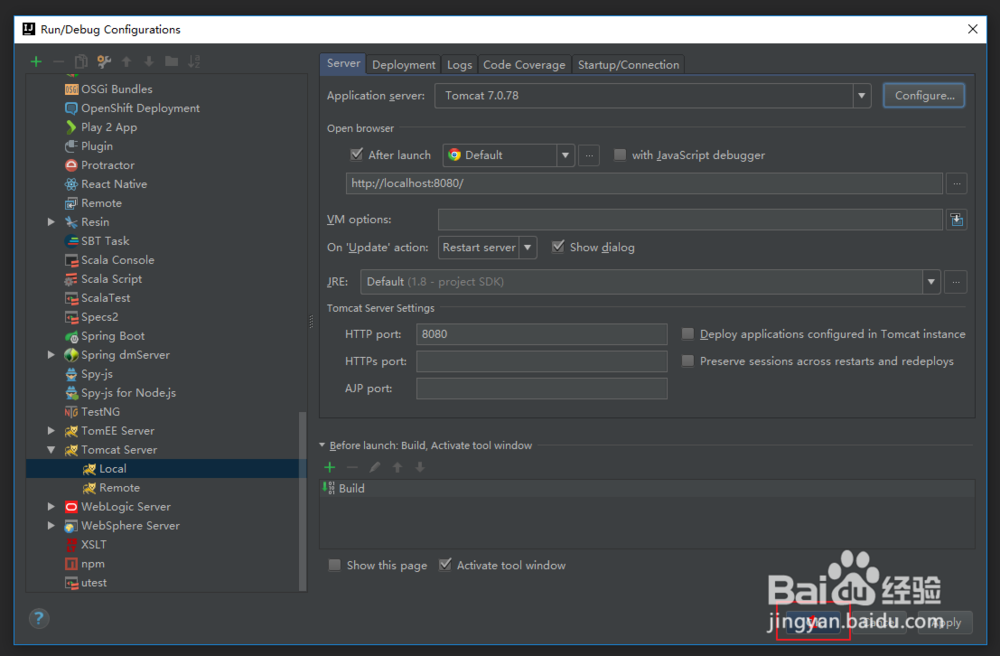Open the edit defaults wrench icon

(104, 62)
